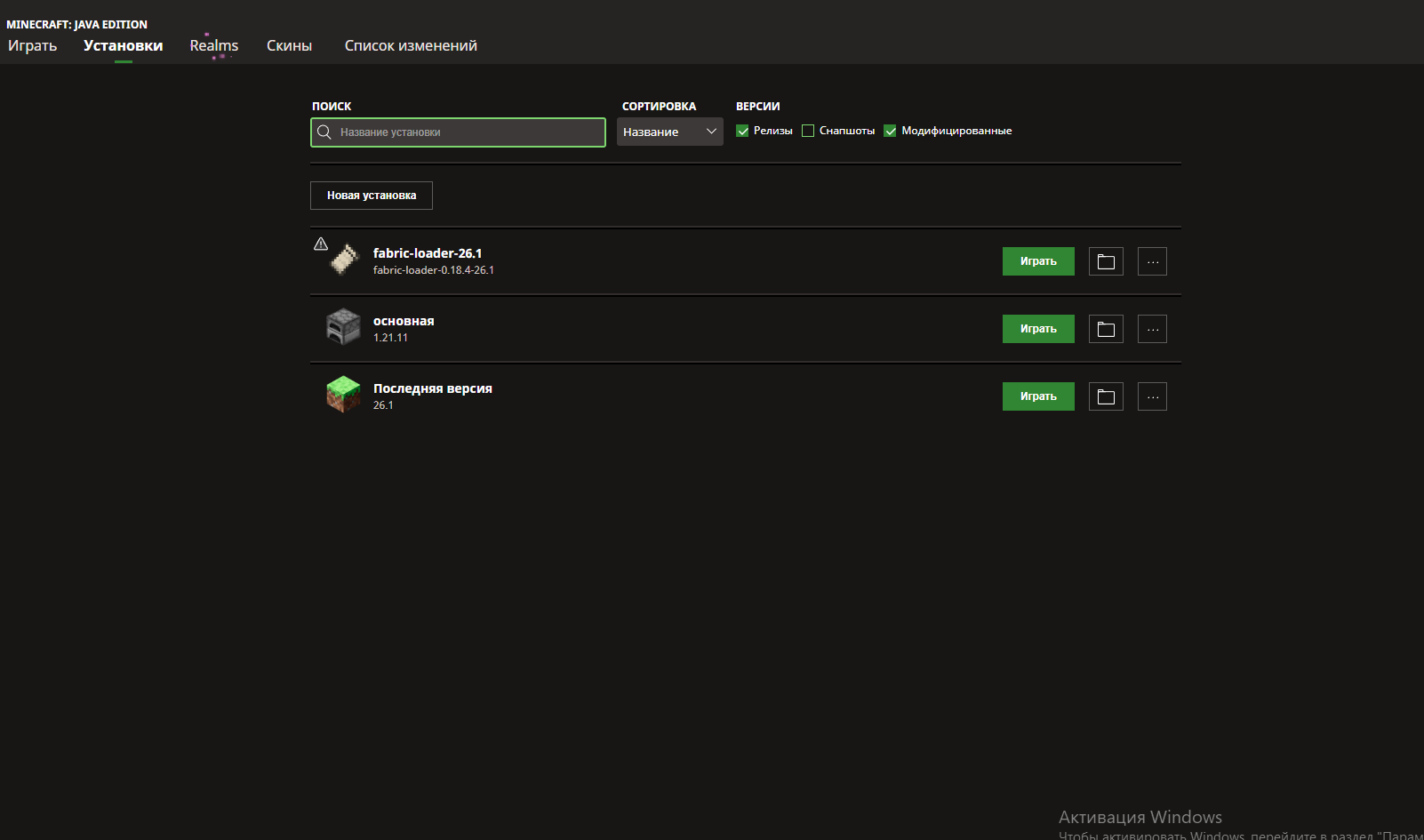Click the MINECRAFT: JAVA EDITION title
This screenshot has height=840, width=1424.
[77, 25]
